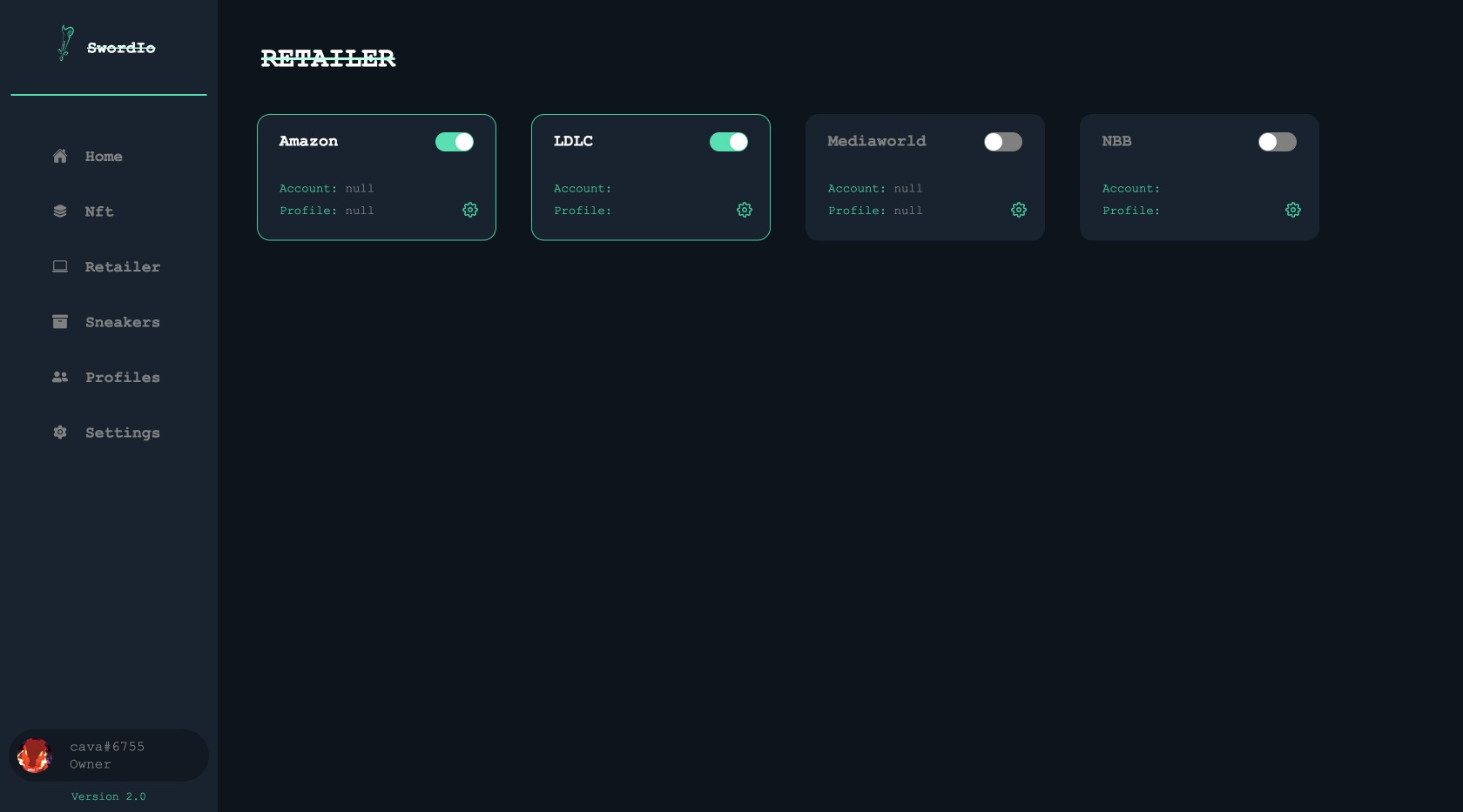Click the SwordIo title text

[121, 47]
